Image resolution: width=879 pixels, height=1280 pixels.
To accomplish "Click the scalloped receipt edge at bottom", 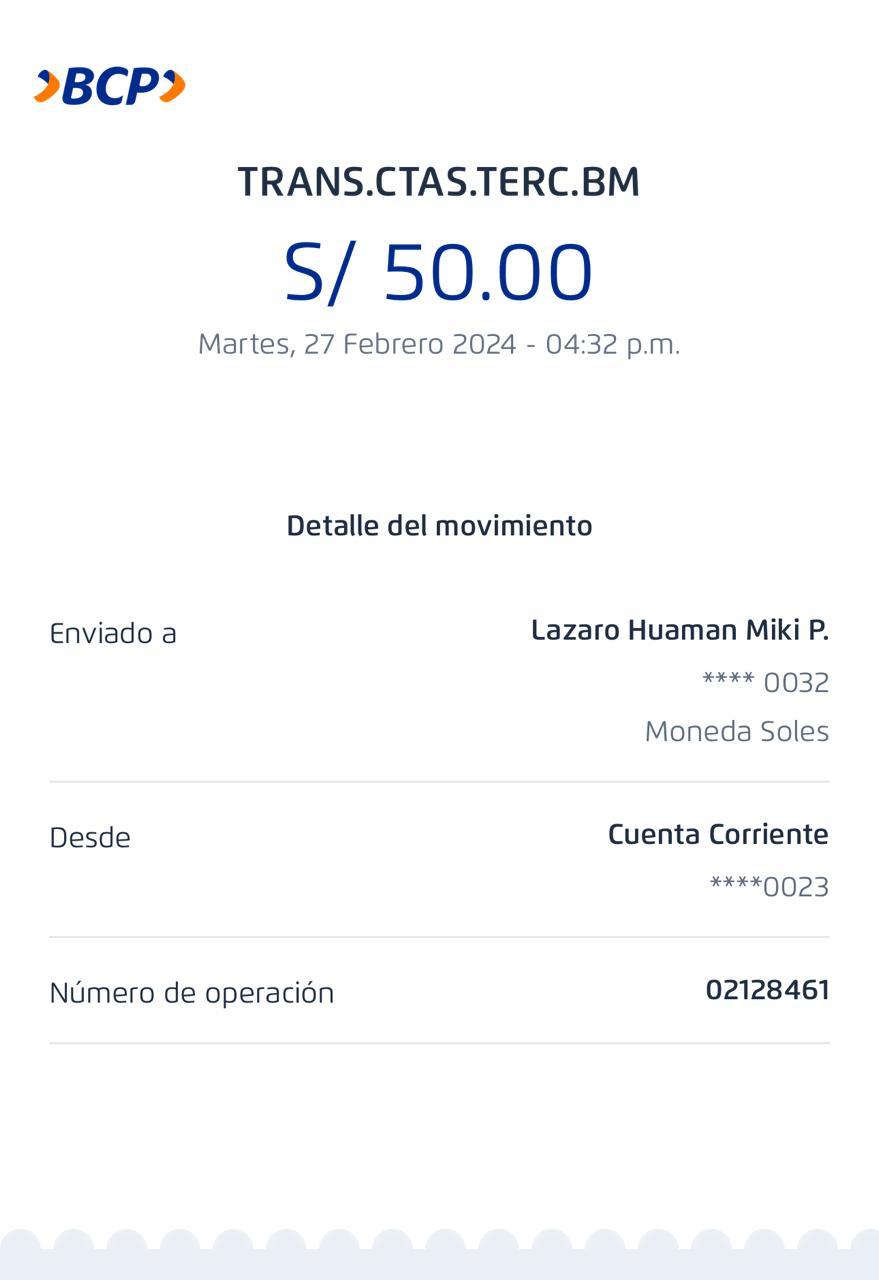I will pyautogui.click(x=439, y=1255).
